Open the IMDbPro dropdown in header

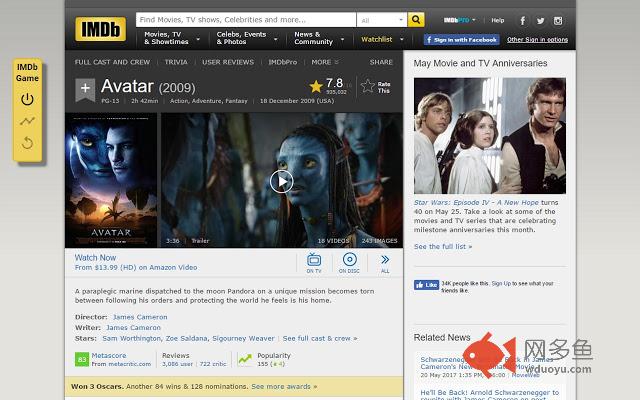(459, 20)
